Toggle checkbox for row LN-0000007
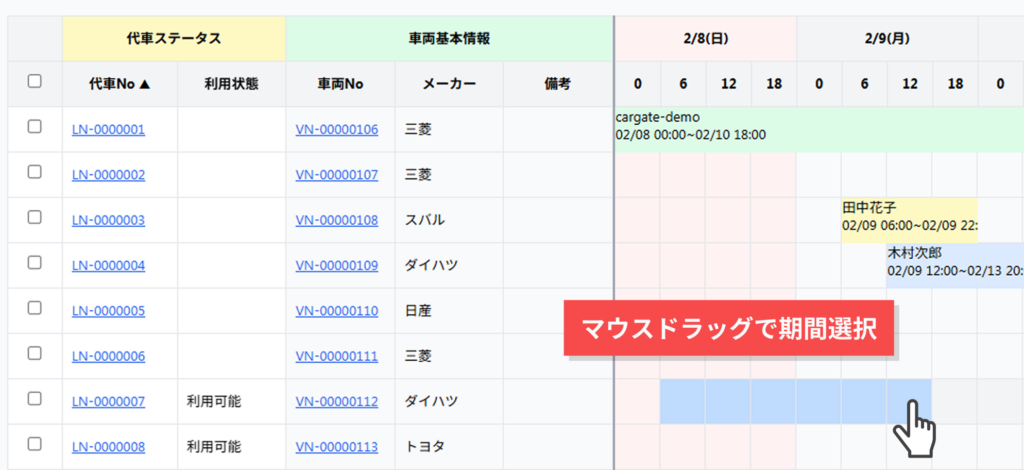This screenshot has height=470, width=1024. tap(34, 399)
